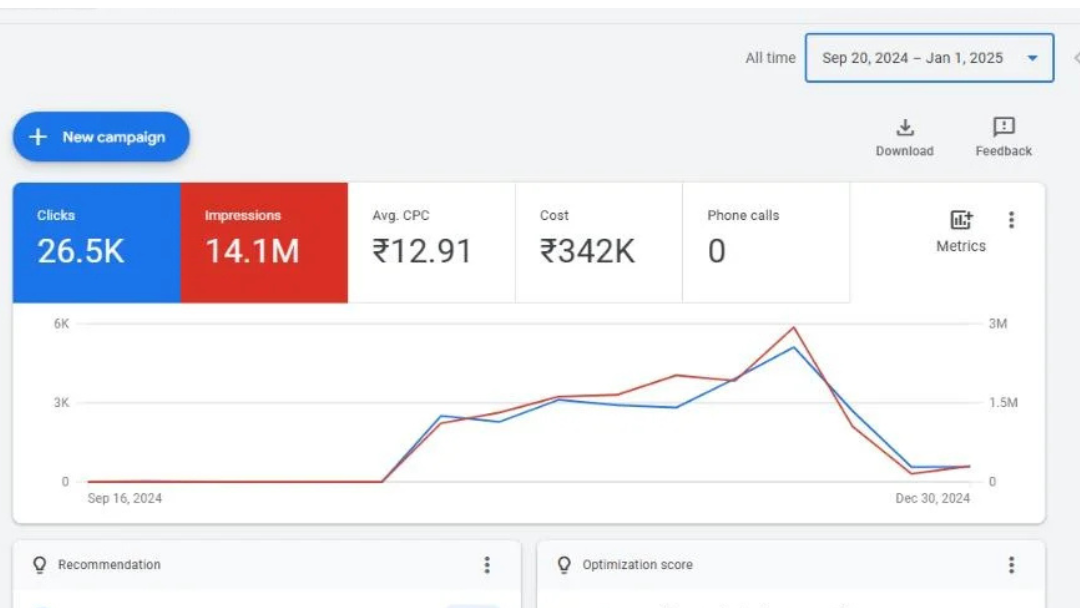
Task: Open the Optimization score card's three-dot menu
Action: pos(1011,565)
